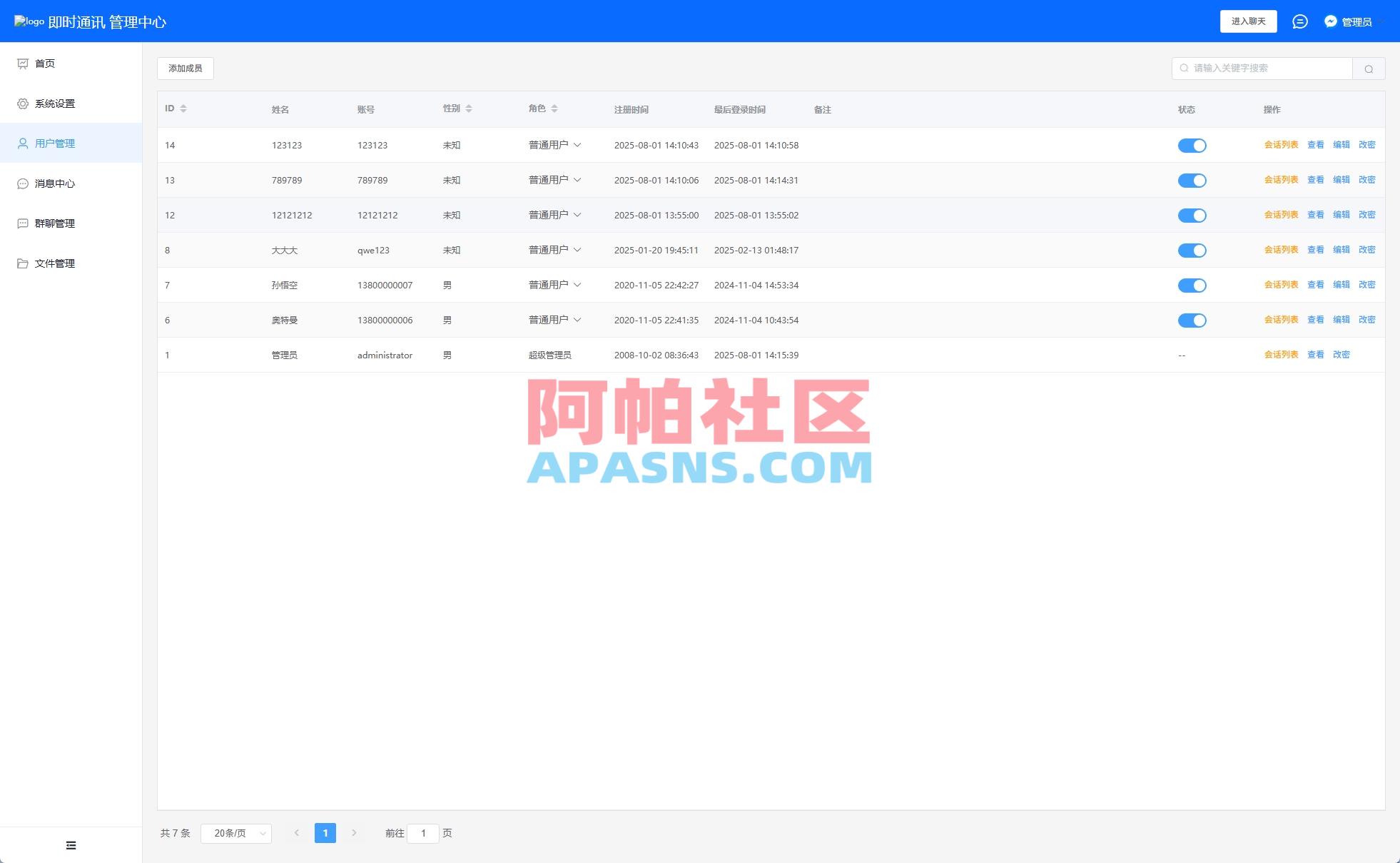Switch off status for 奥特曼
This screenshot has height=863, width=1400.
pos(1192,320)
